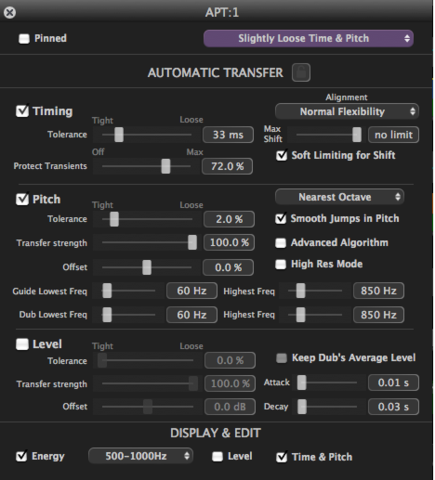Enable Advanced Algorithm option

[x=280, y=243]
